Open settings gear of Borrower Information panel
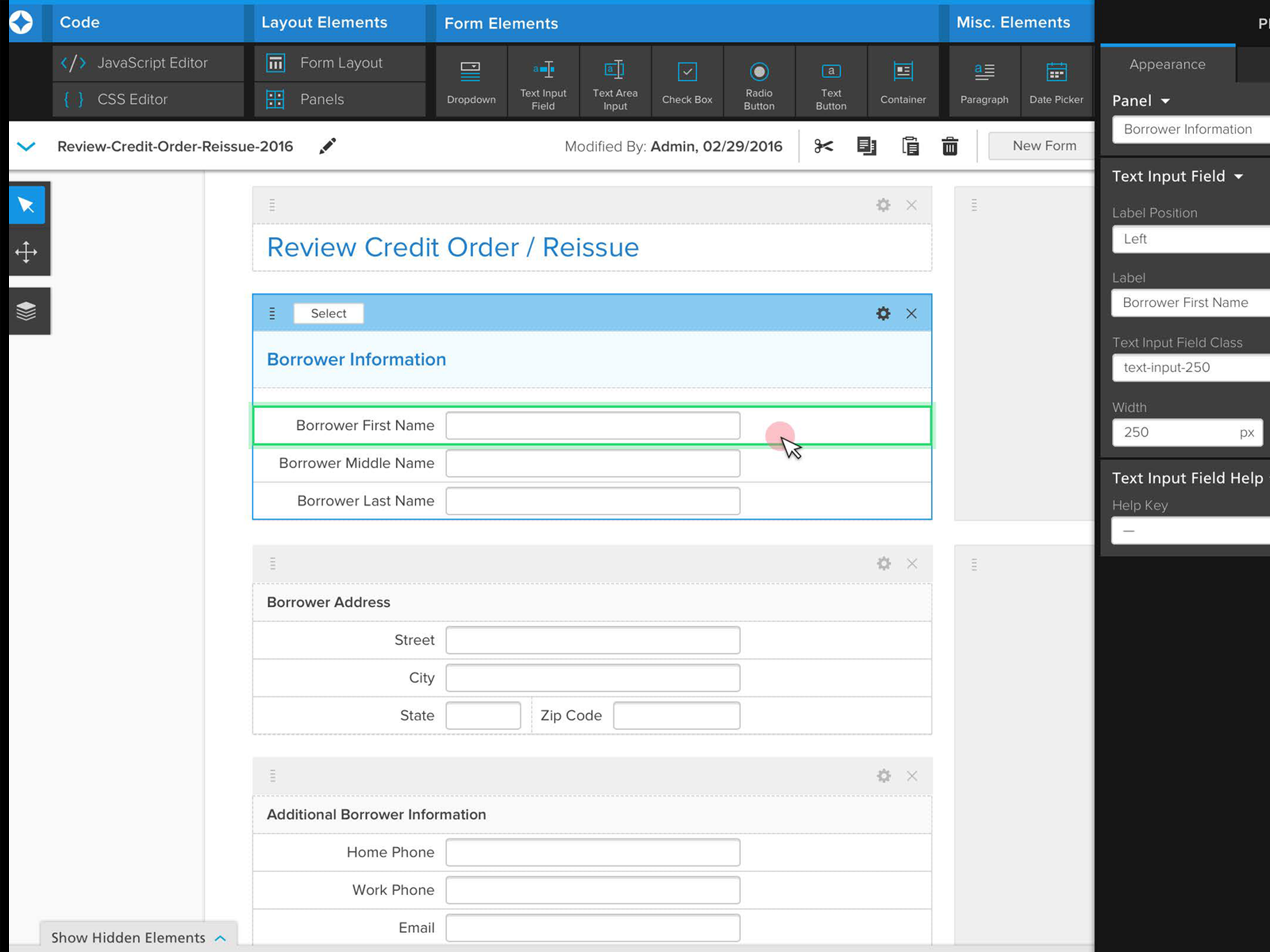 coord(883,313)
